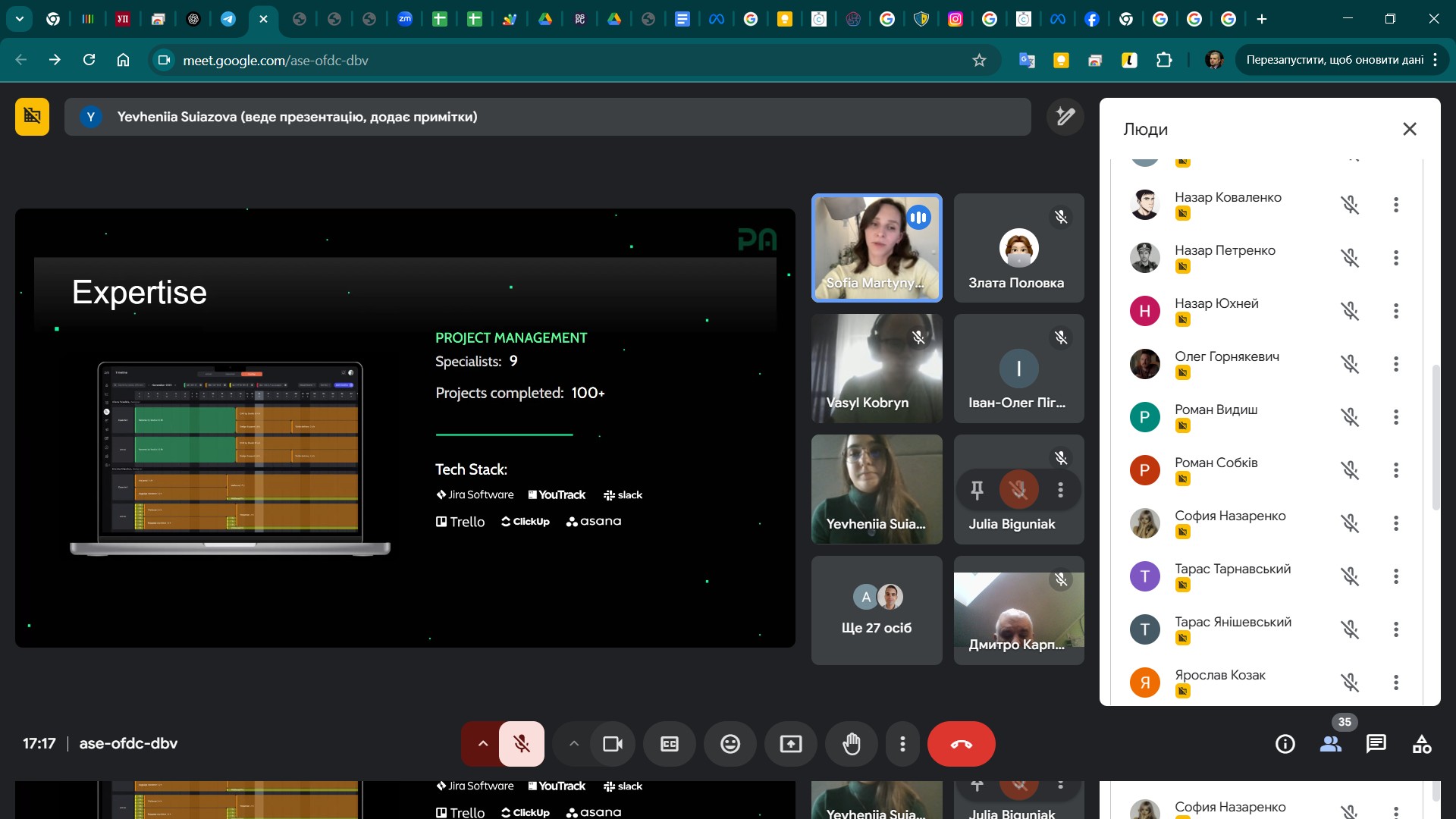
Task: Toggle closed captions button
Action: pos(670,744)
